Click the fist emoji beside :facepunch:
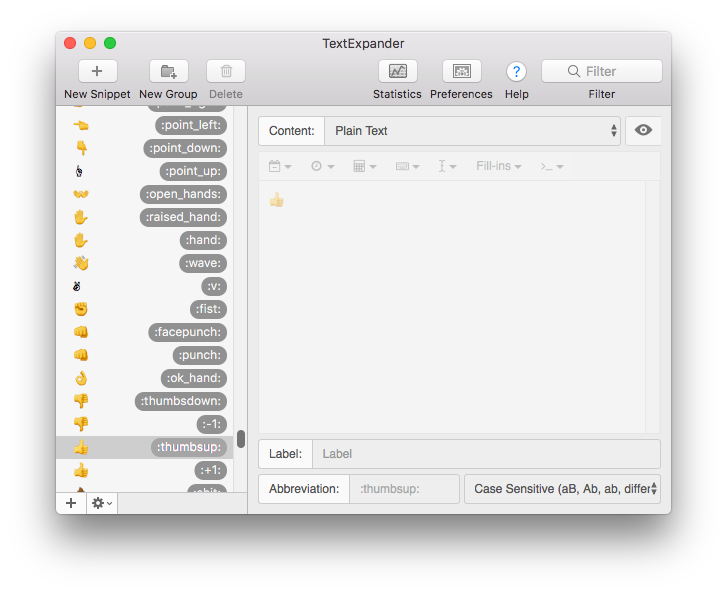The height and width of the screenshot is (594, 727). 81,332
